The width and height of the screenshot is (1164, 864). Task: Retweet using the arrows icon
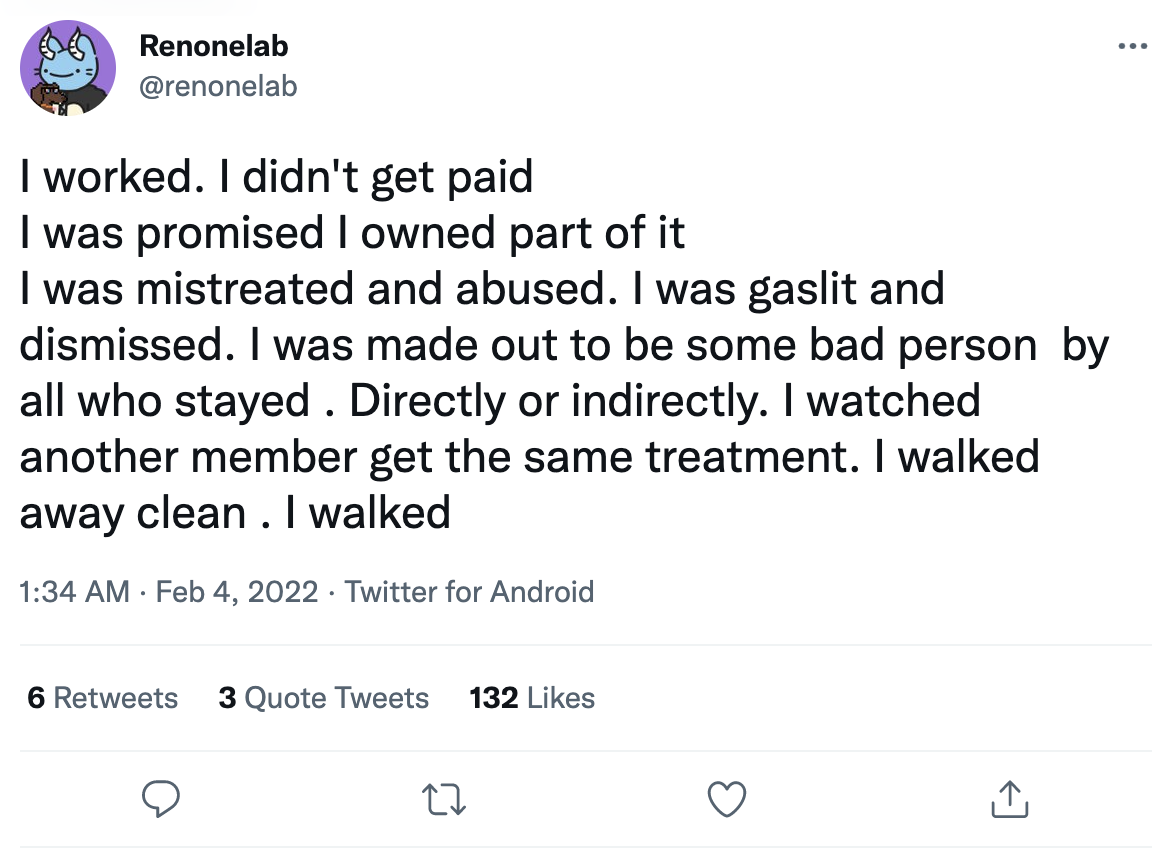pos(444,800)
